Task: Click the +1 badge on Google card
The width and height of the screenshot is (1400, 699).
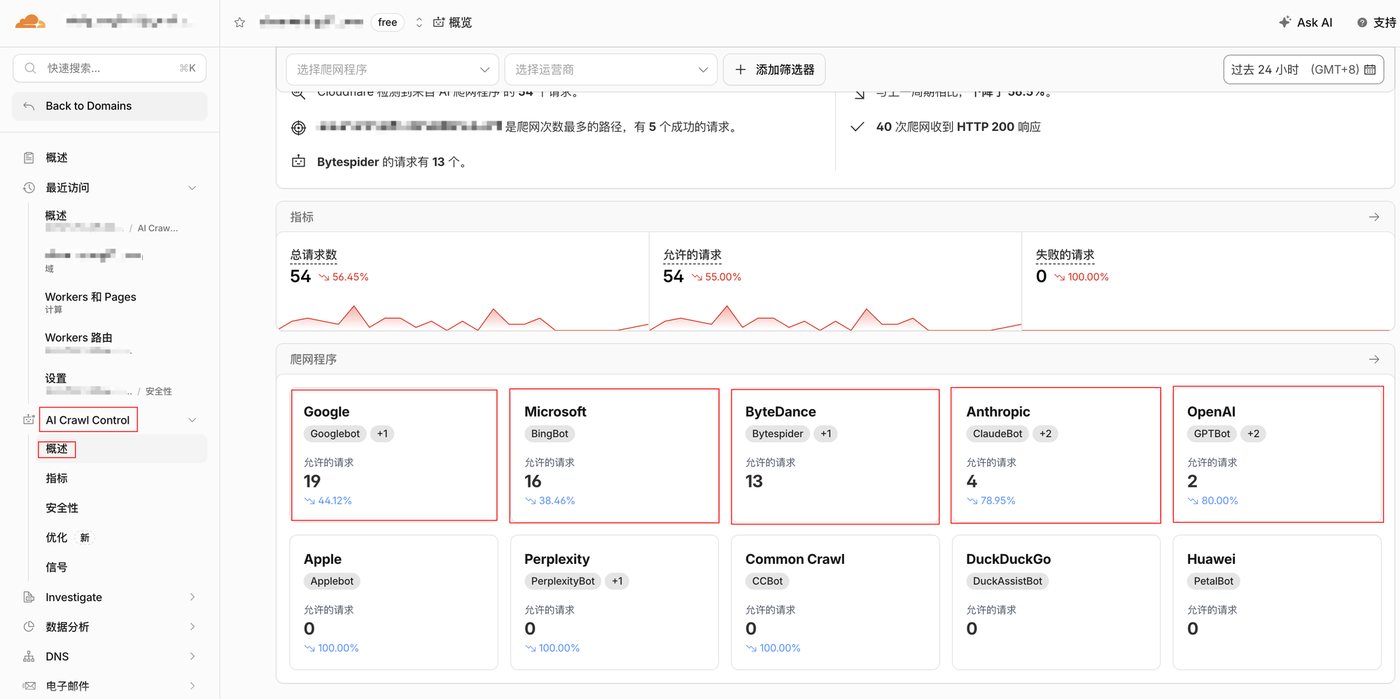Action: [x=382, y=434]
